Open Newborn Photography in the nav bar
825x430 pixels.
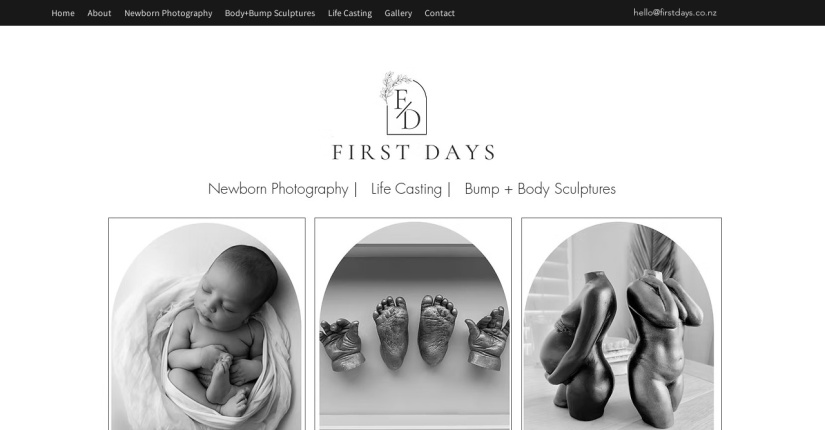(x=168, y=13)
